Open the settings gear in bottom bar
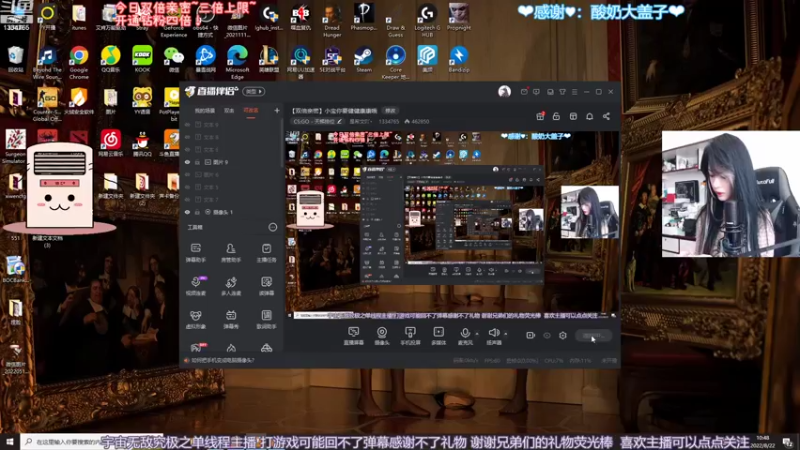Screen dimensions: 800x450 [x=563, y=335]
